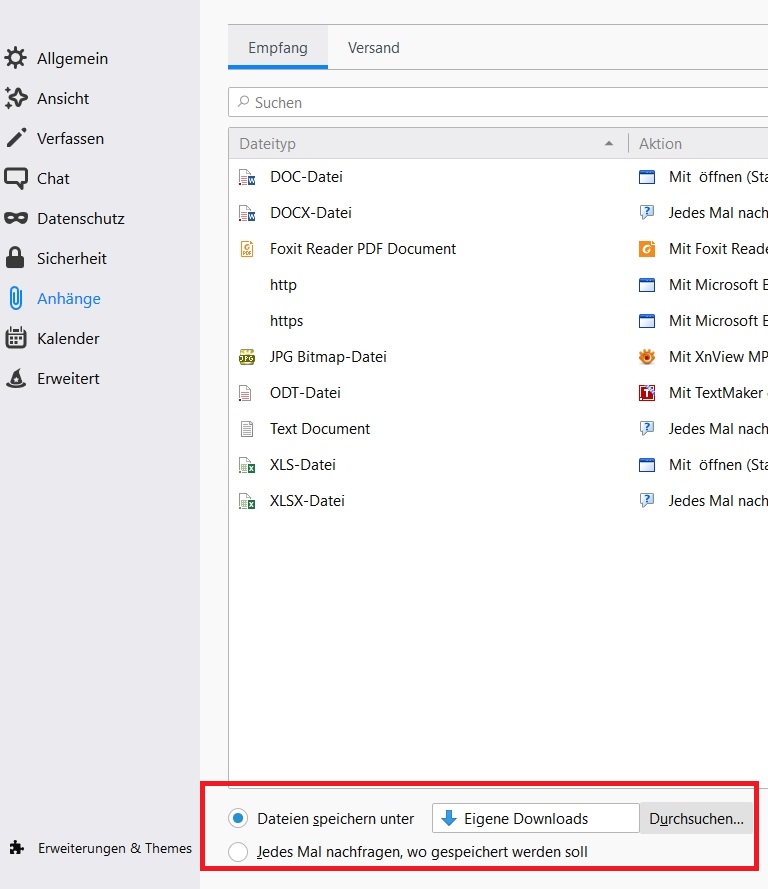
Task: Select the ODT-Datei row in list
Action: (306, 393)
